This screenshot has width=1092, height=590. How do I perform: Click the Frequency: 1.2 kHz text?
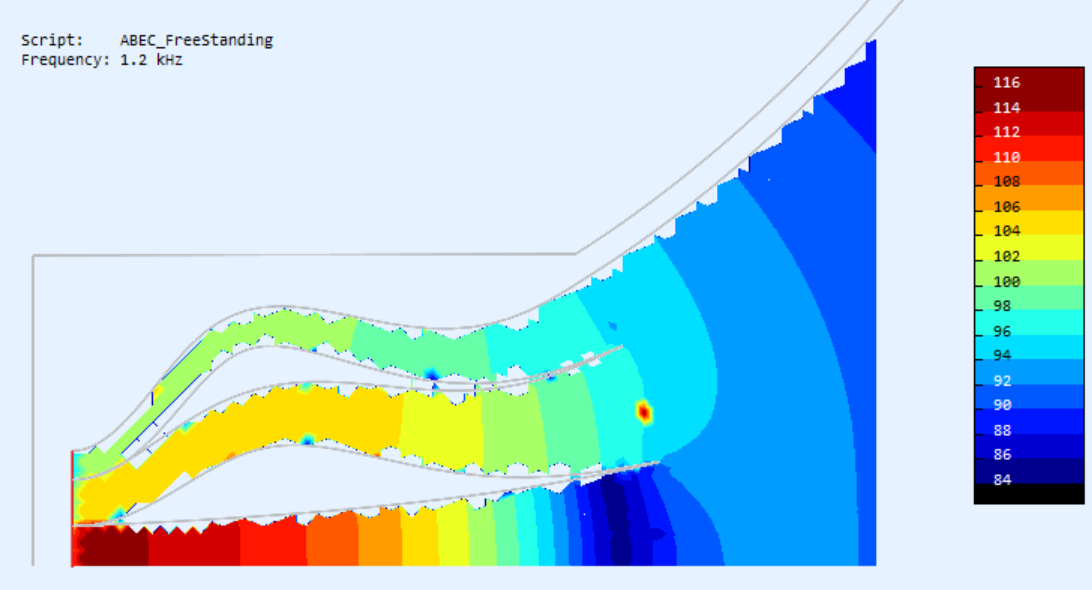pos(102,60)
